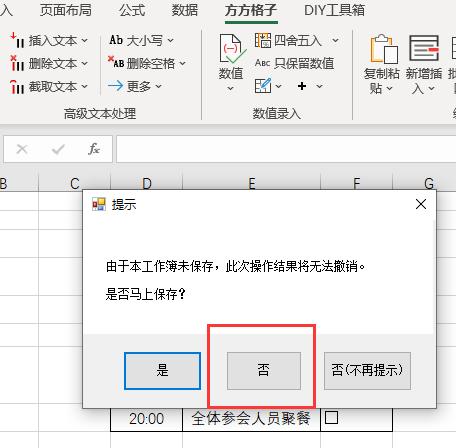The image size is (456, 448).
Task: Click the 只保留数值 Abc icon
Action: [x=262, y=63]
